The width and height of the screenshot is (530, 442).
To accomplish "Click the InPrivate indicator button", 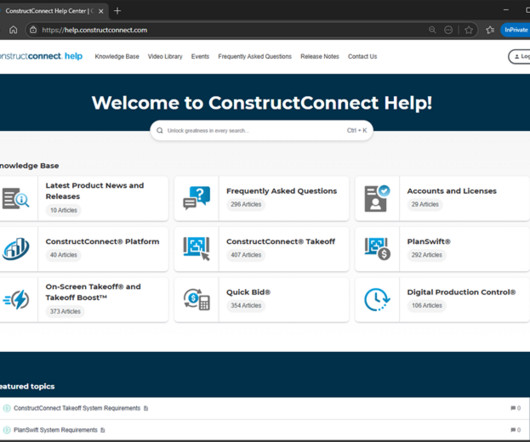I will [516, 30].
